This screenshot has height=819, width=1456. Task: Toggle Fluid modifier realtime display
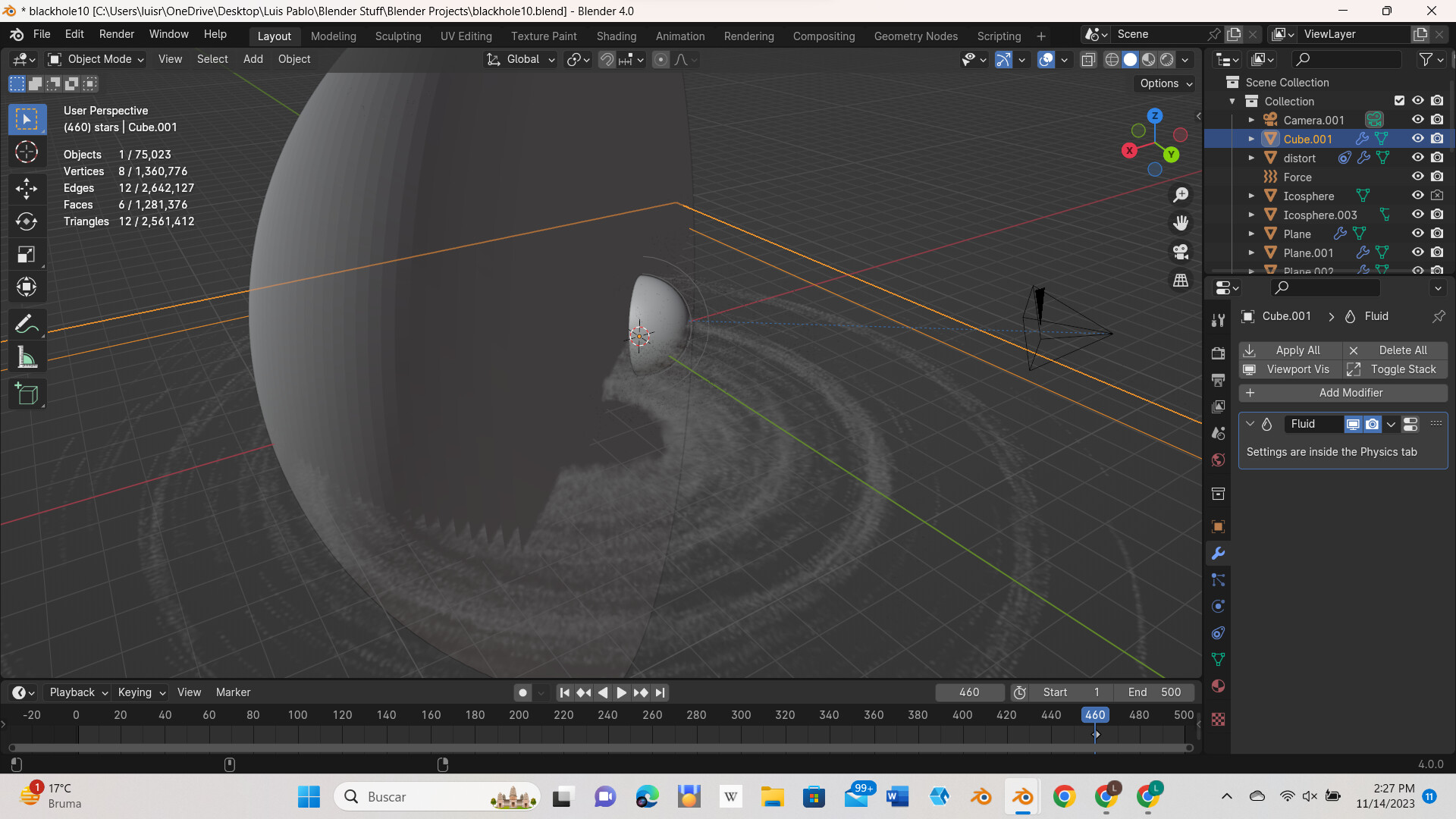pos(1353,424)
